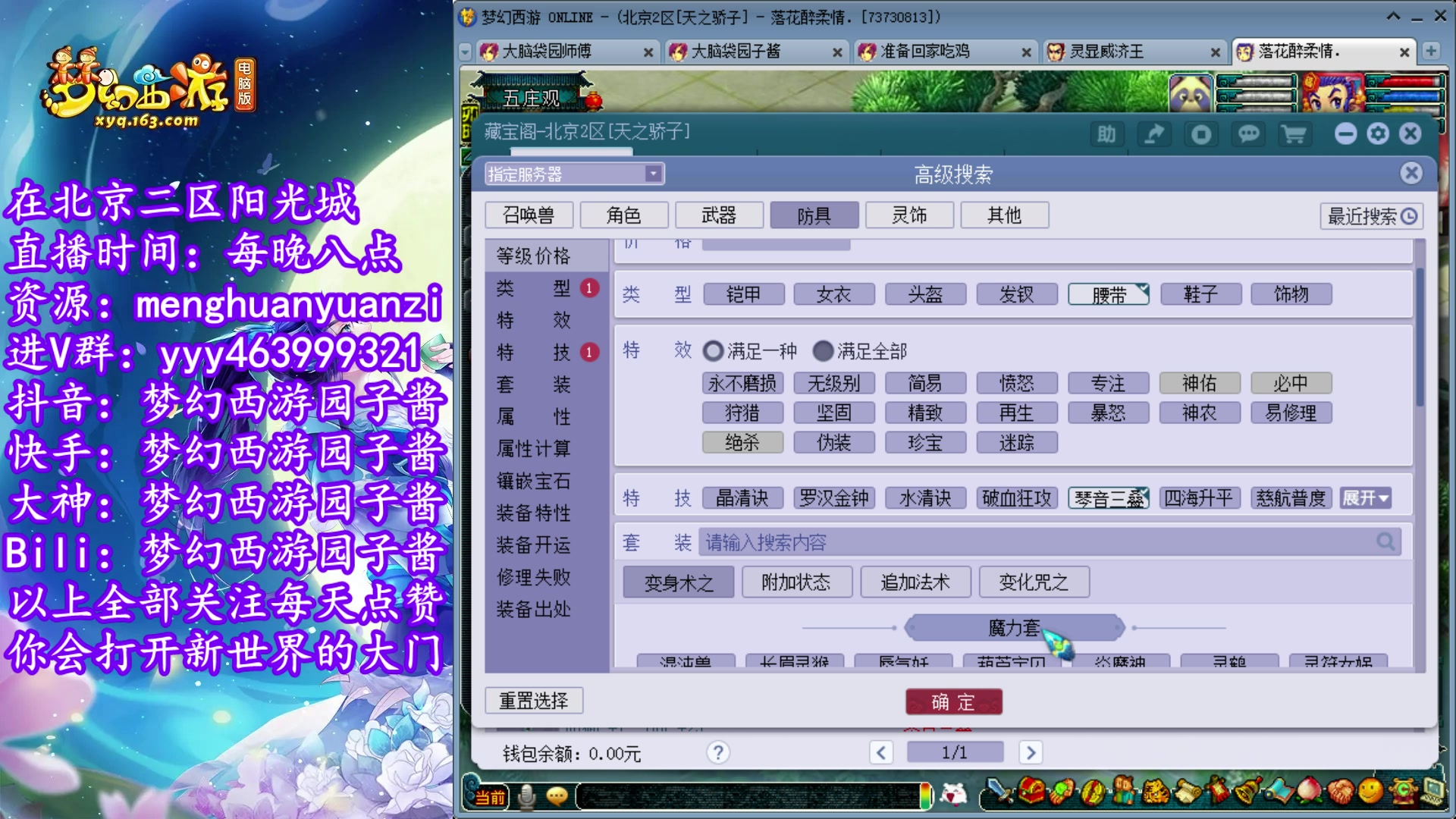Open the shopping cart icon
Screen dimensions: 1456x819
click(x=1294, y=134)
